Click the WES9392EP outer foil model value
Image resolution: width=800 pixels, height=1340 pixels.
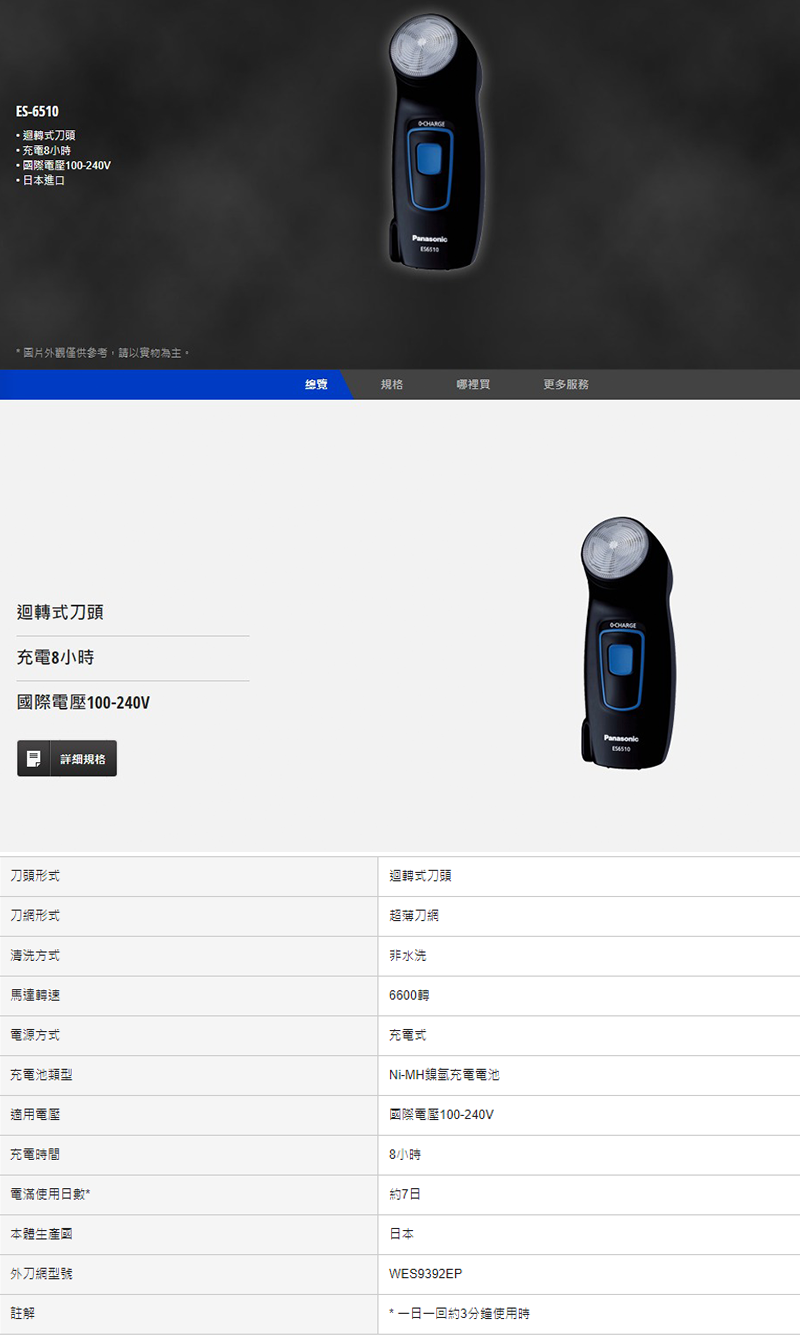tap(426, 1274)
